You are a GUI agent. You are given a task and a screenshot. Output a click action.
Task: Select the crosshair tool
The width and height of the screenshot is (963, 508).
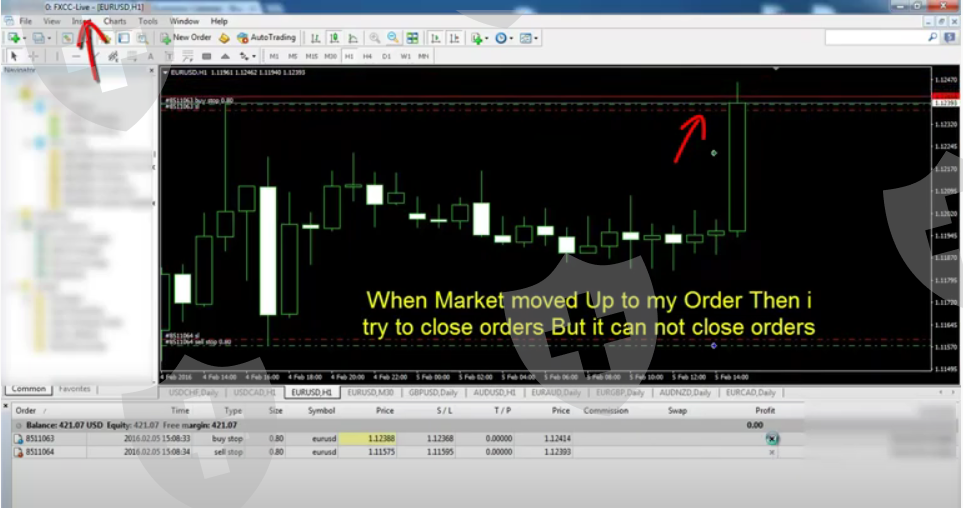tap(33, 56)
